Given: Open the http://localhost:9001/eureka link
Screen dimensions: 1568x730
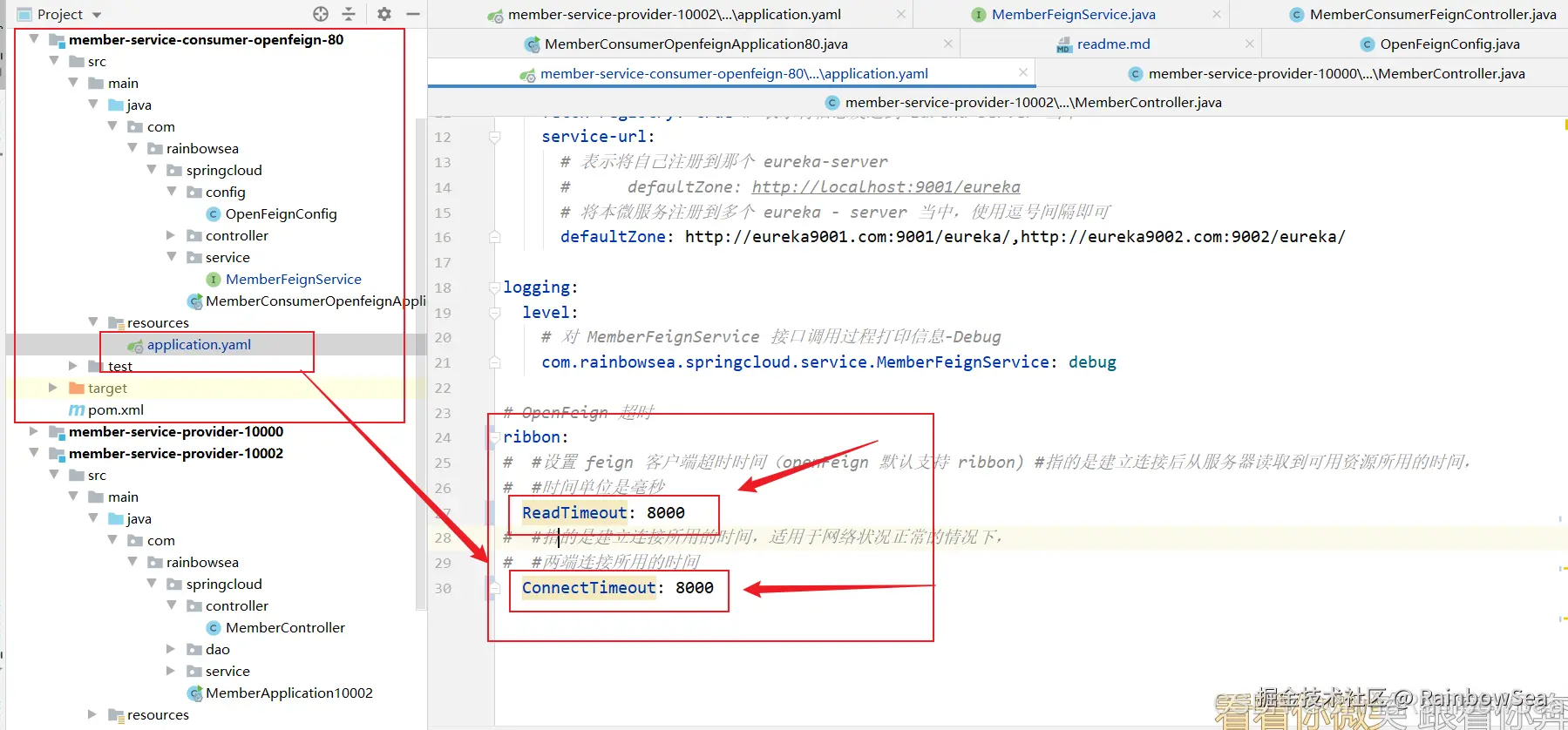Looking at the screenshot, I should (886, 186).
